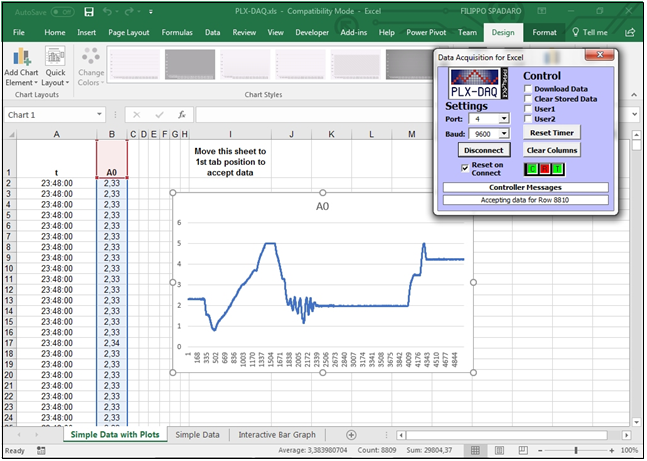Viewport: 647px width, 461px height.
Task: Select the first dark gray chart style thumbnail
Action: [x=190, y=64]
